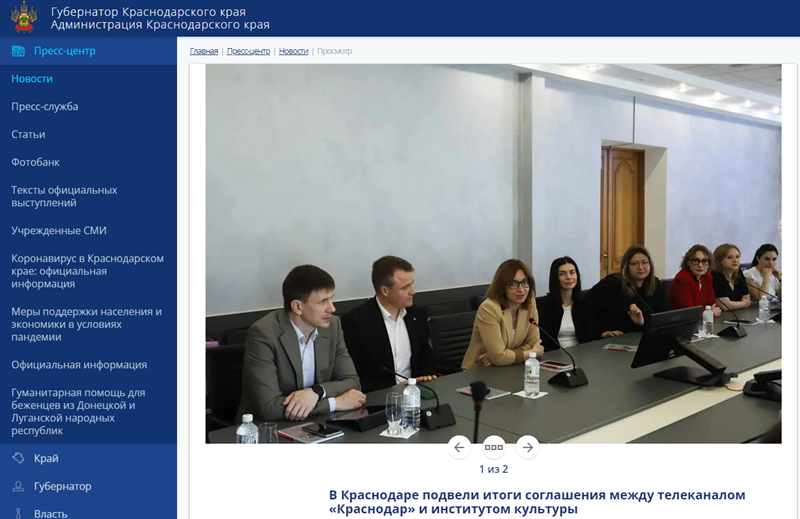The height and width of the screenshot is (519, 800).
Task: Click the '1 из 2' photo counter
Action: tap(493, 469)
